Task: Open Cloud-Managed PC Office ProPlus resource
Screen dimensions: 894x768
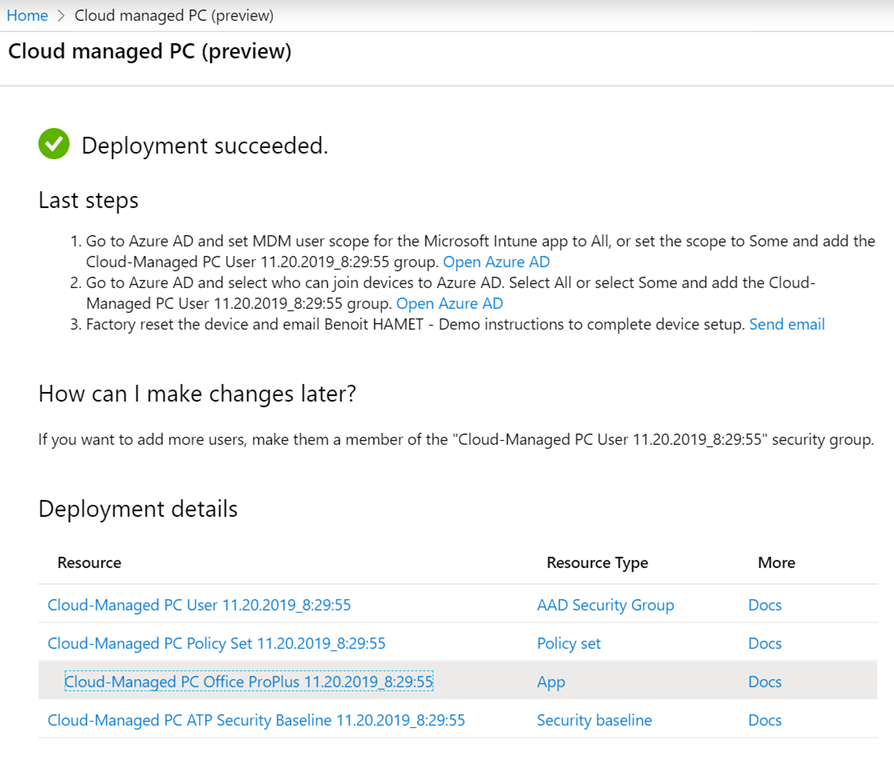Action: [x=248, y=682]
